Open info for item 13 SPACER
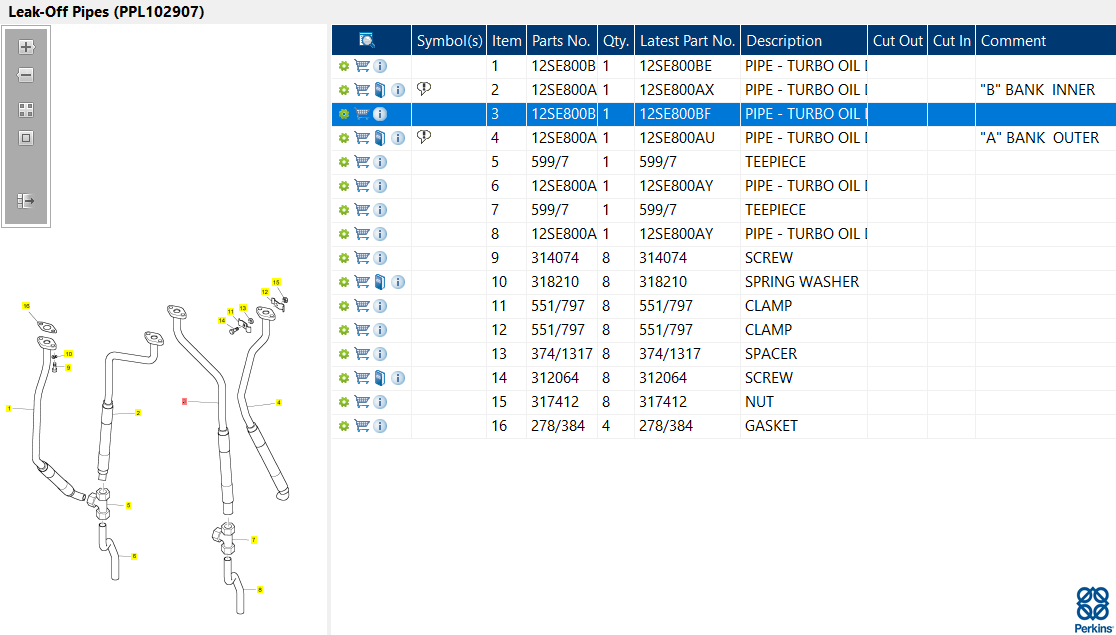This screenshot has height=635, width=1116. click(x=380, y=354)
